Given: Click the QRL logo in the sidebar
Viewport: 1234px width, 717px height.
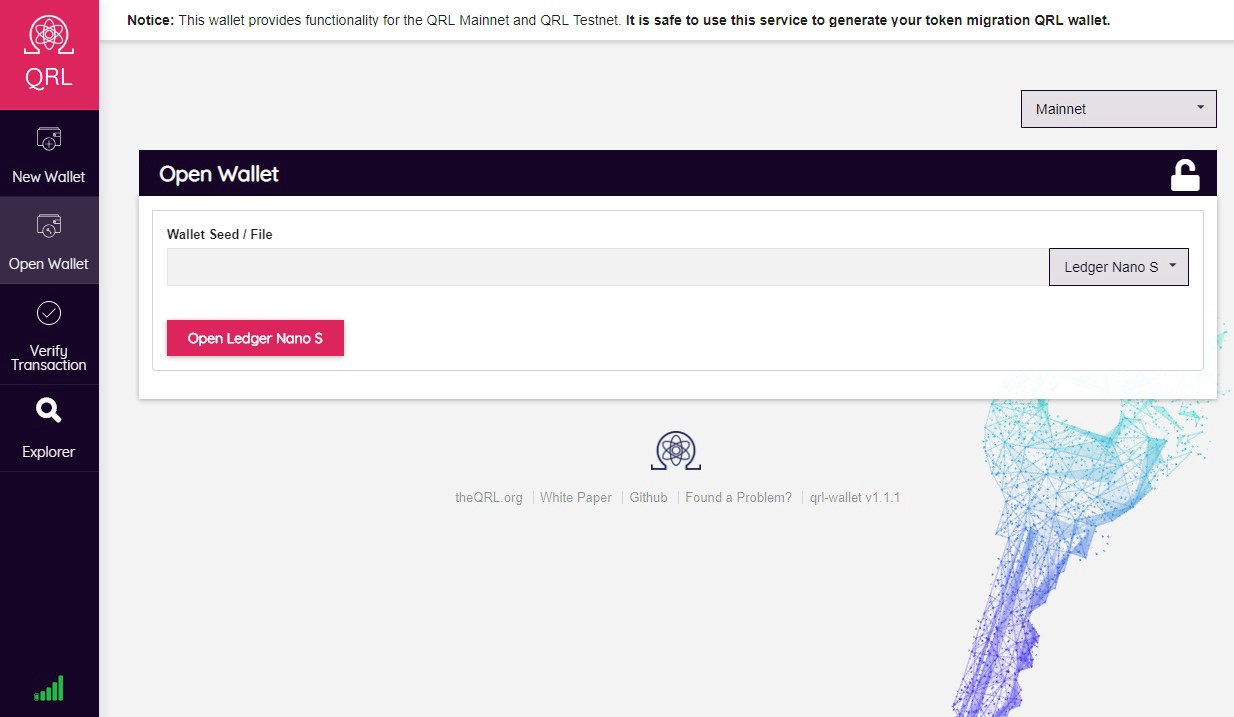Looking at the screenshot, I should 49,54.
